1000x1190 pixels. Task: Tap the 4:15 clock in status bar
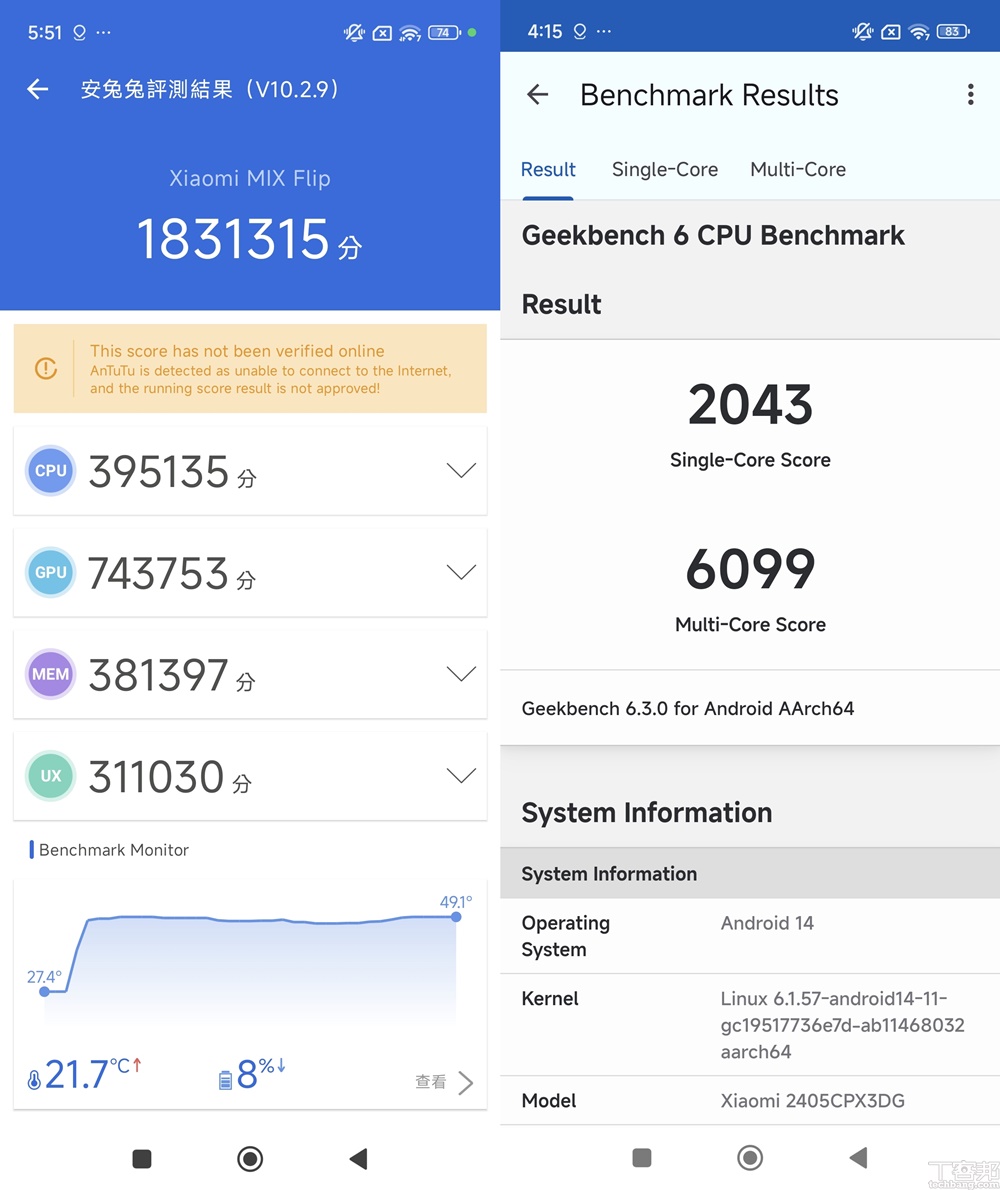[545, 31]
